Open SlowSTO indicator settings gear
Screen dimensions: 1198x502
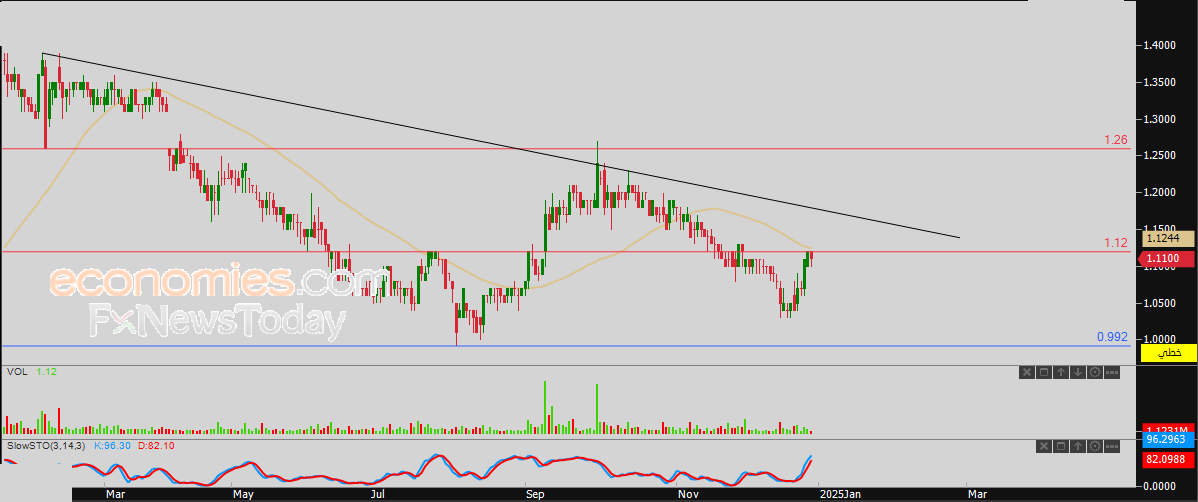[x=1095, y=446]
